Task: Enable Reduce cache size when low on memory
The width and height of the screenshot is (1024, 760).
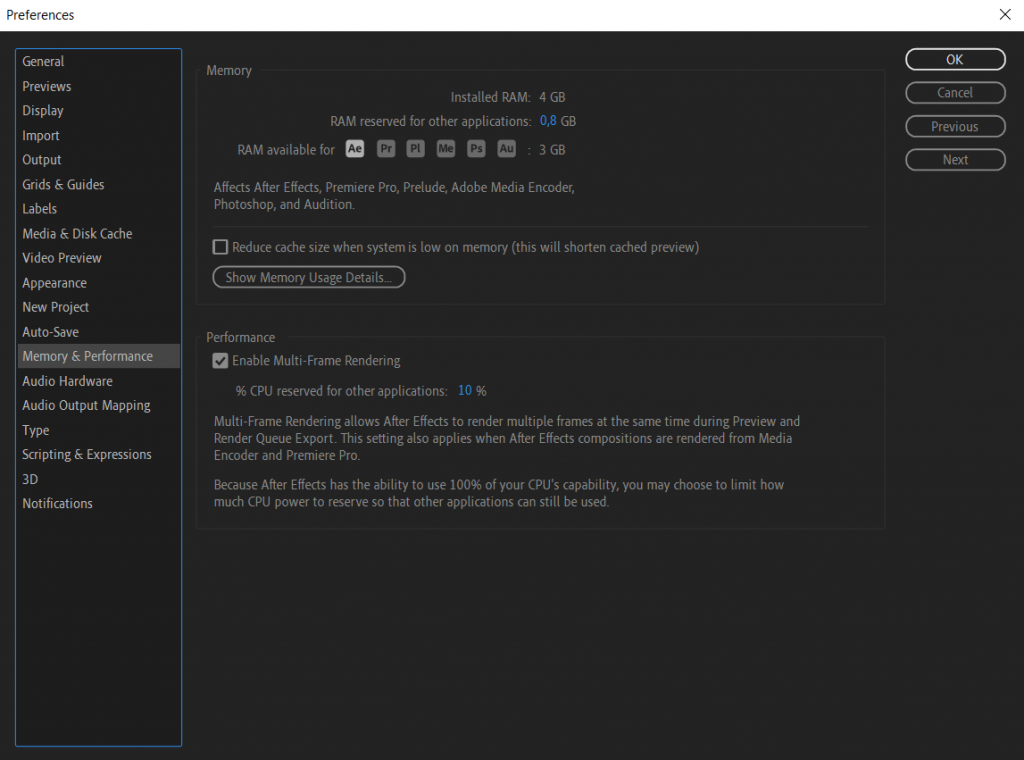Action: pyautogui.click(x=221, y=247)
